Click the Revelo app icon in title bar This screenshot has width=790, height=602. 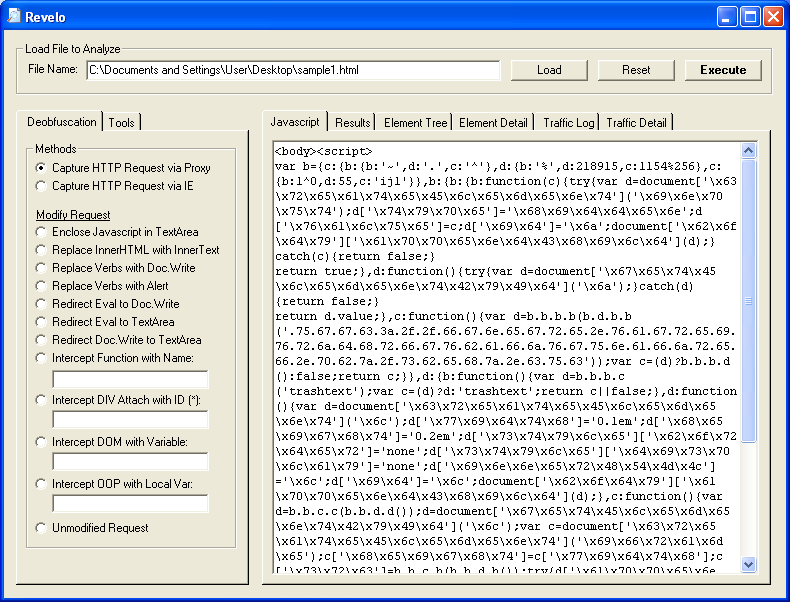point(13,16)
